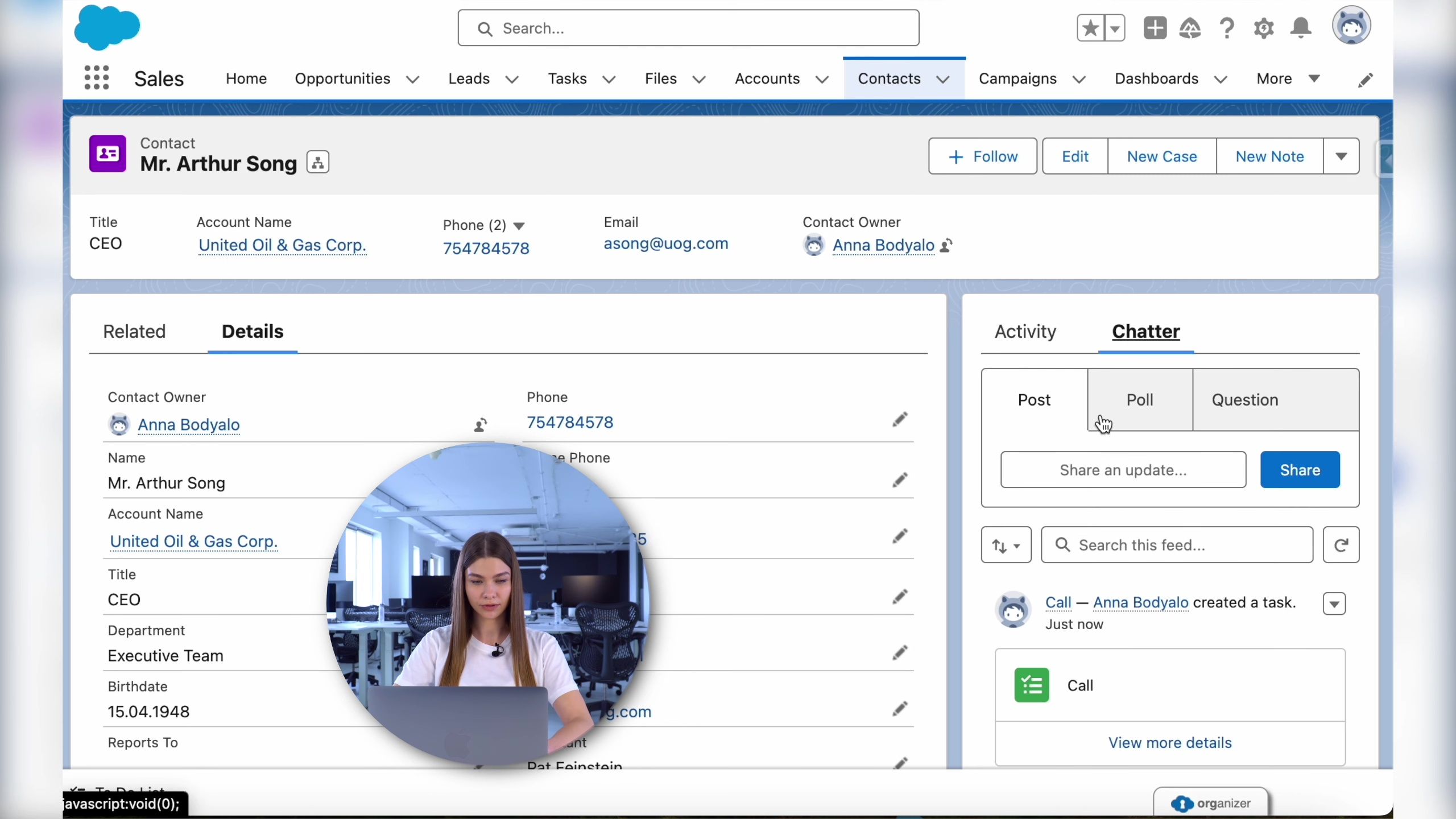Click the asong@uog.com email link
Image resolution: width=1456 pixels, height=819 pixels.
coord(666,243)
